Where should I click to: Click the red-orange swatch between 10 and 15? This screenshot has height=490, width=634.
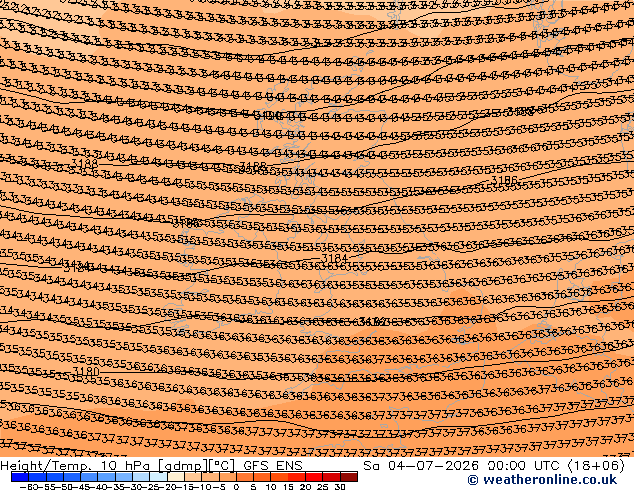279,477
